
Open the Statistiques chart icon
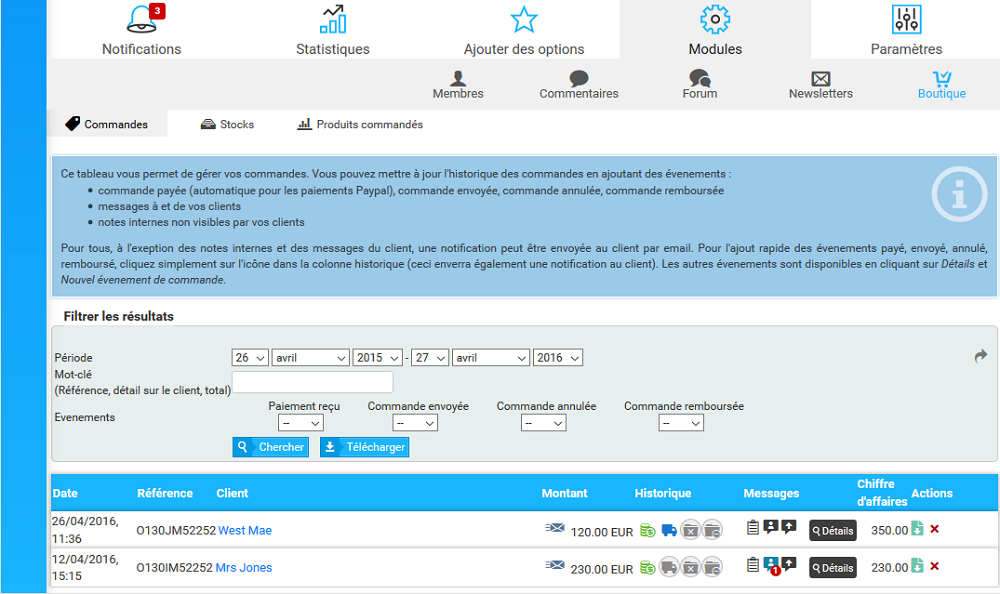coord(332,20)
